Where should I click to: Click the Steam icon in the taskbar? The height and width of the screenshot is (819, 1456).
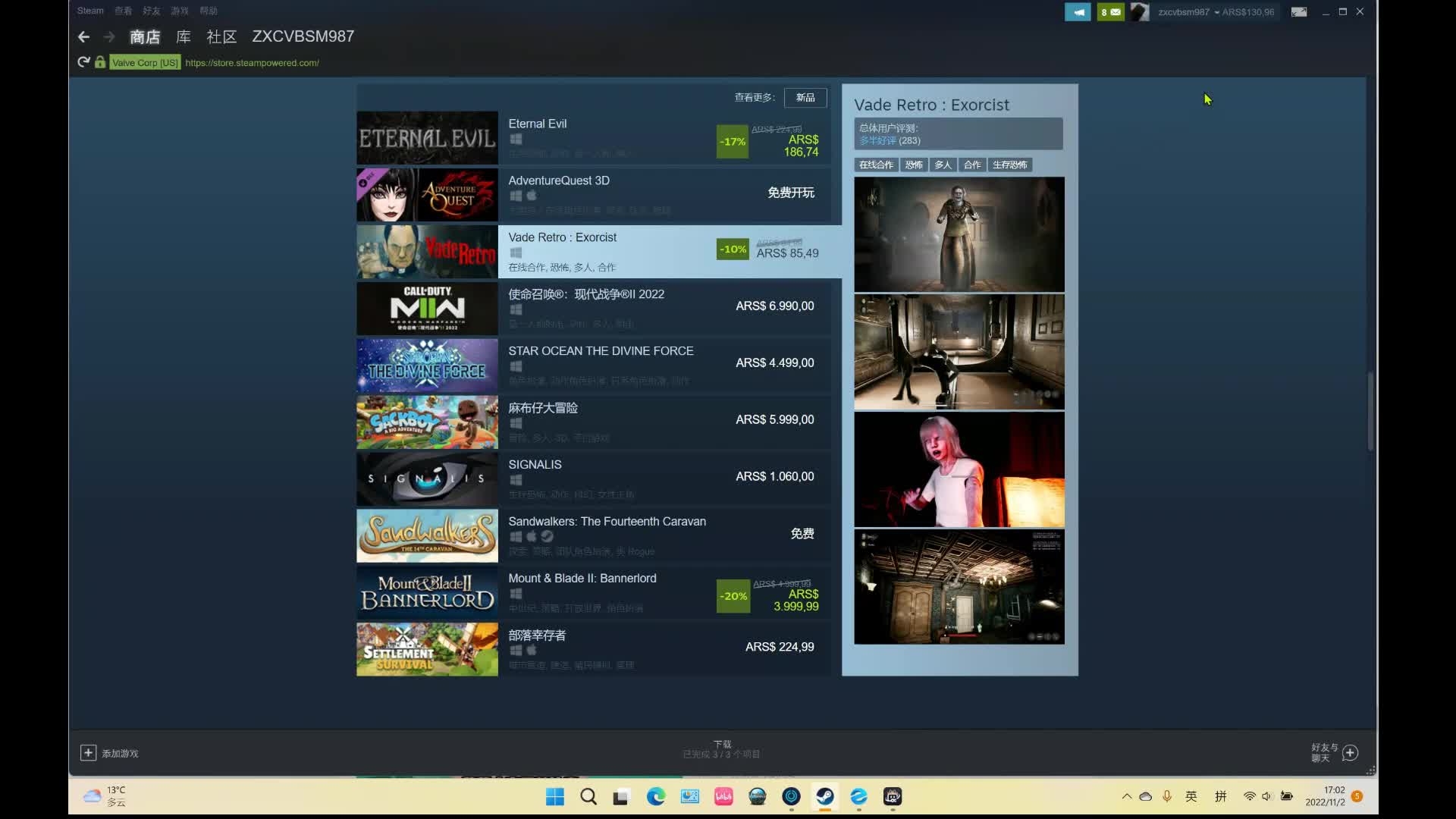[x=825, y=796]
